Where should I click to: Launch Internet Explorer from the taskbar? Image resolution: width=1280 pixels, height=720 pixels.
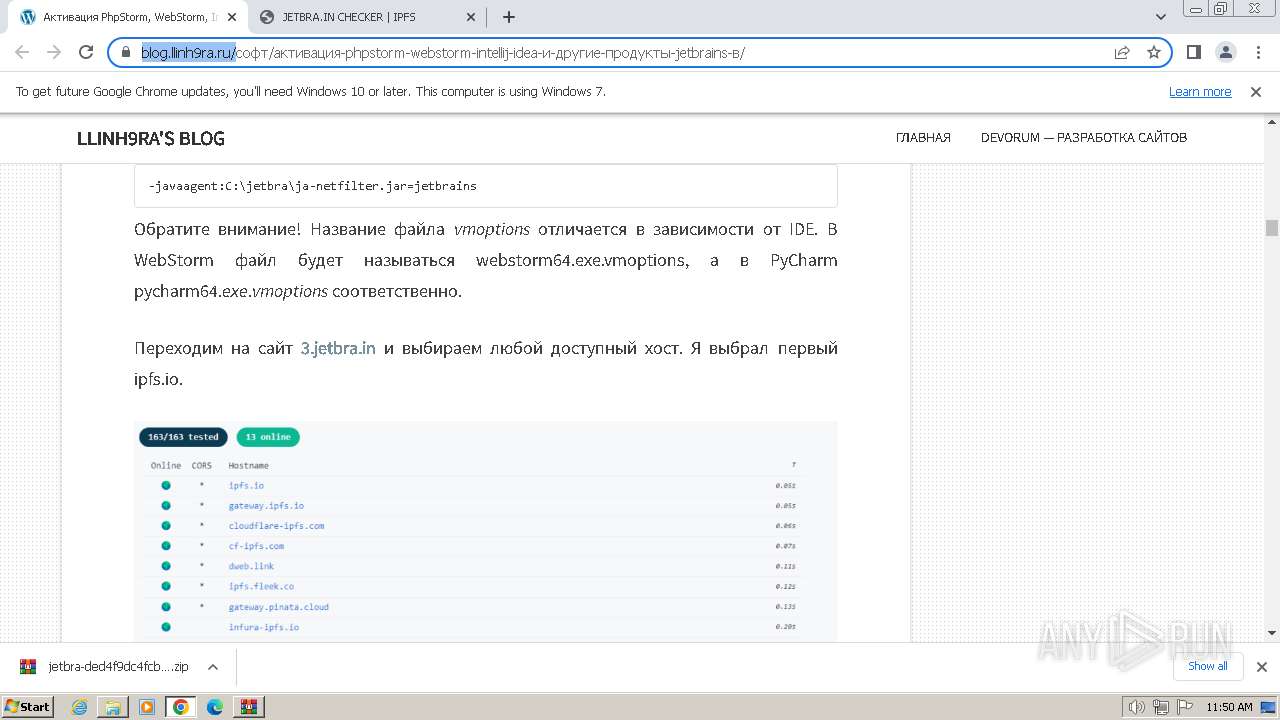80,707
